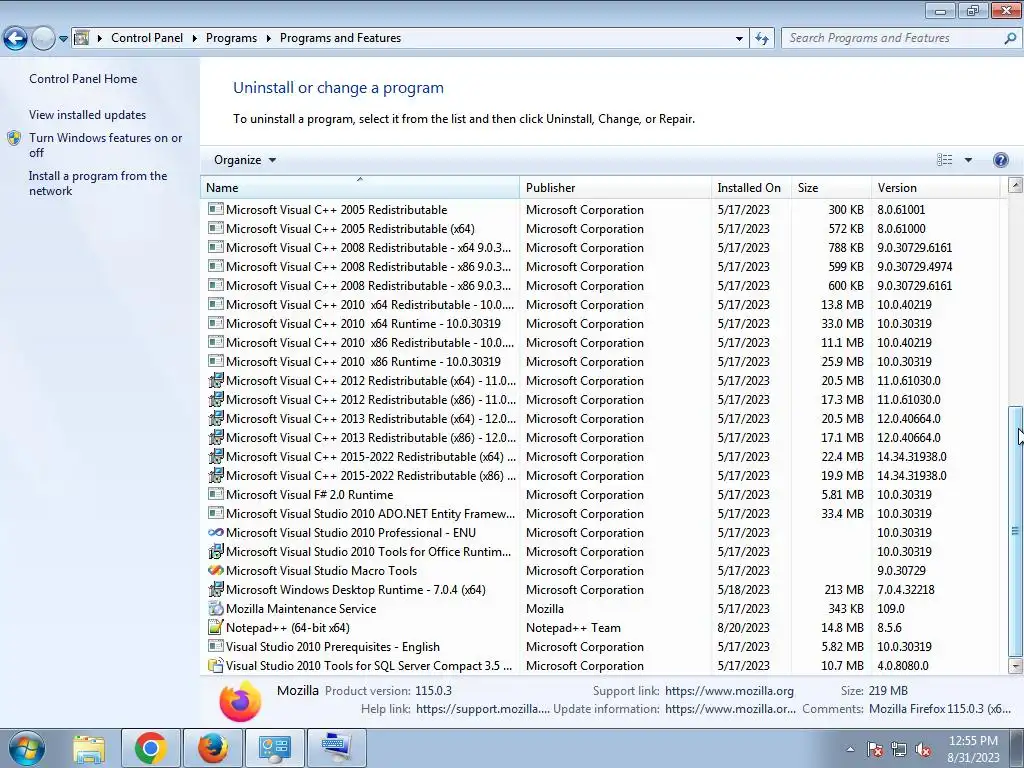Select Visual C++ 2012 Redistributable (x64) icon
The width and height of the screenshot is (1024, 768).
pyautogui.click(x=216, y=380)
